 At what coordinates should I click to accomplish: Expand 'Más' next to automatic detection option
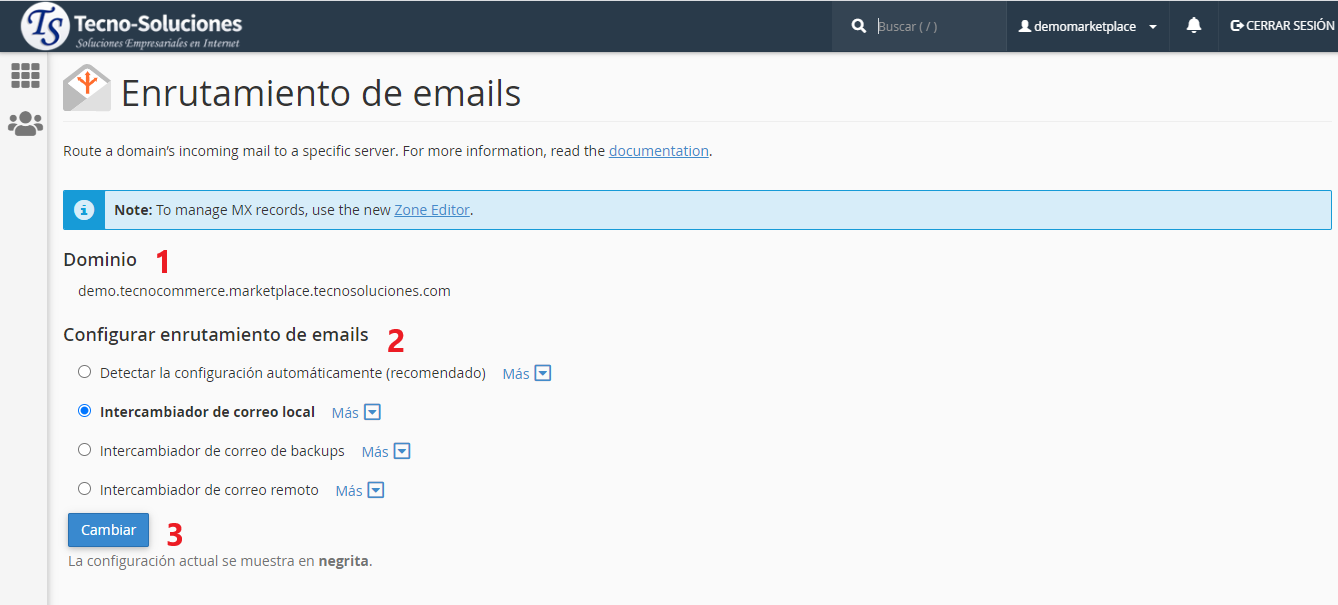click(527, 372)
